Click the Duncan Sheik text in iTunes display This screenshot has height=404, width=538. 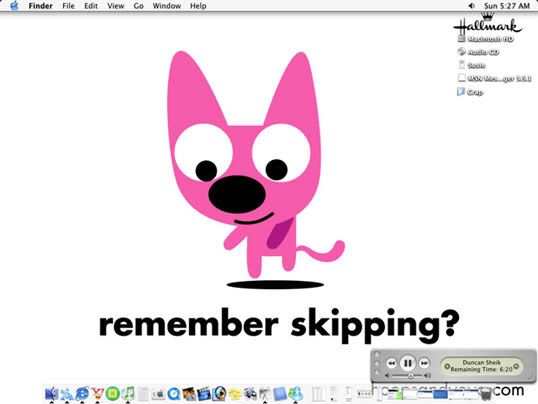tap(481, 362)
